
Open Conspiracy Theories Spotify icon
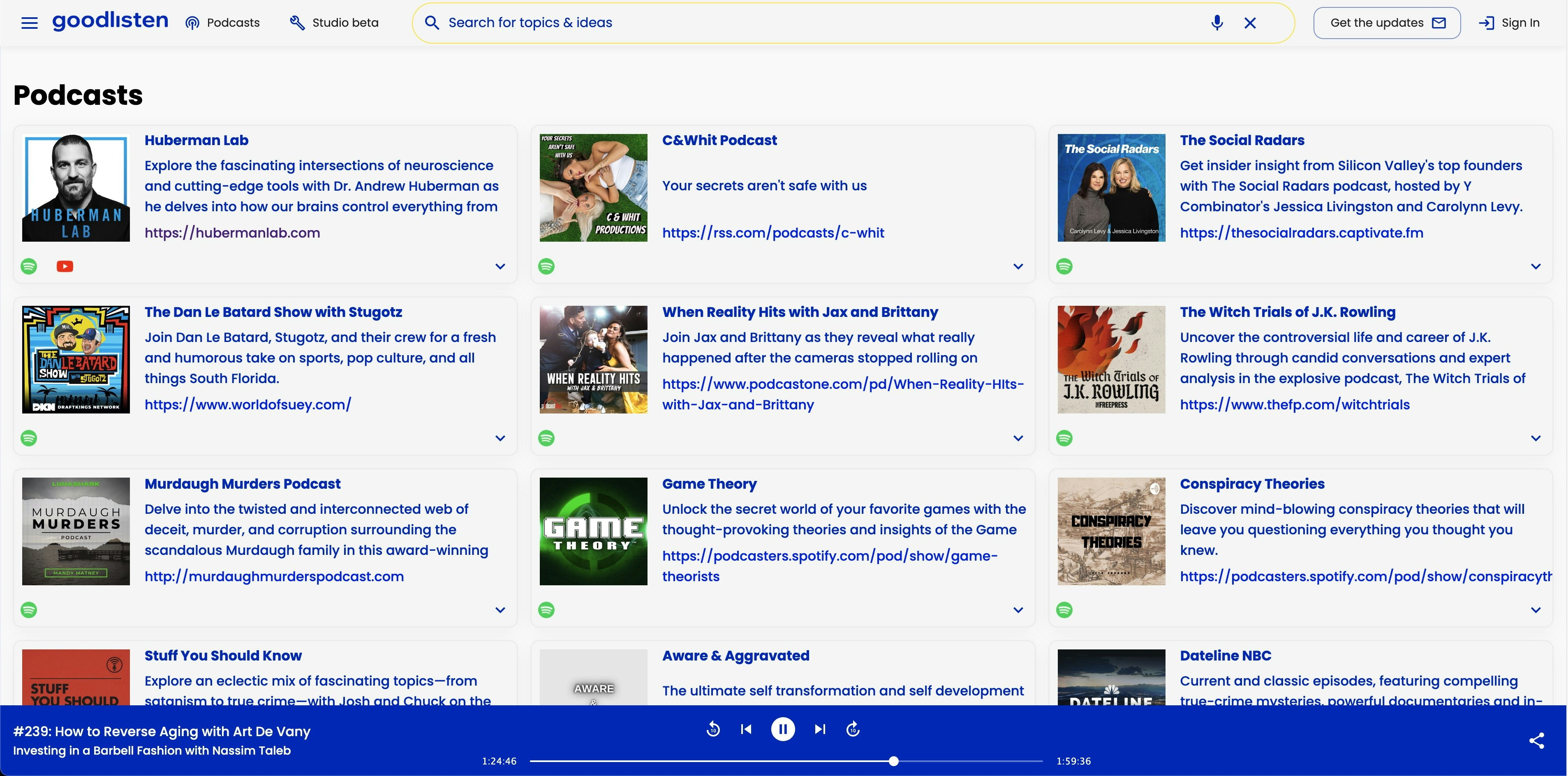point(1064,609)
